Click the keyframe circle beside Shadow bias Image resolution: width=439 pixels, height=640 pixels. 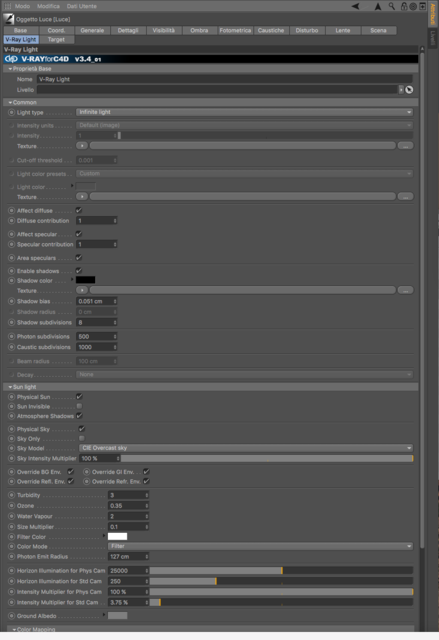click(x=11, y=301)
